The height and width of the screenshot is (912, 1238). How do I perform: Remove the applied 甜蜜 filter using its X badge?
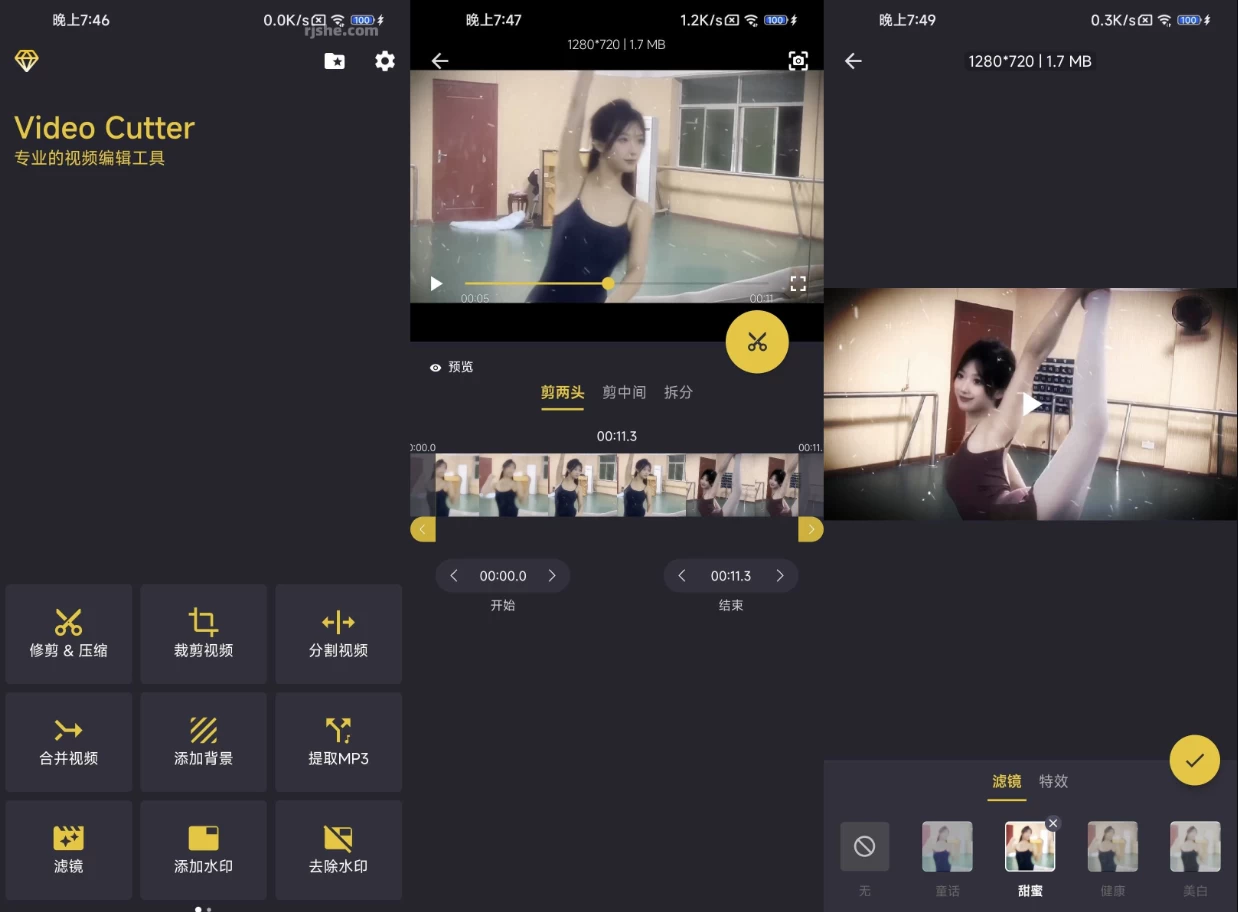(x=1052, y=823)
